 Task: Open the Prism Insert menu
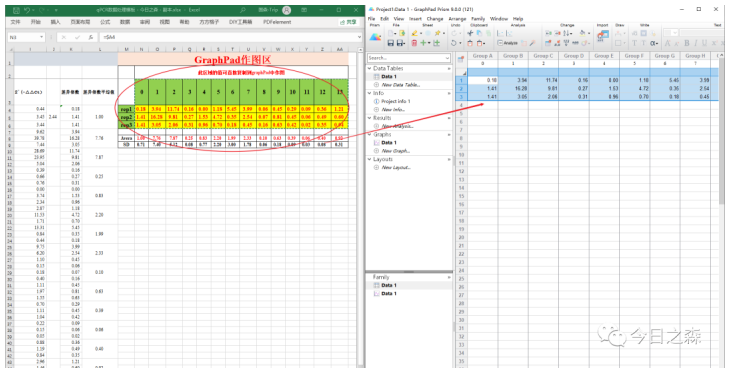coord(415,19)
